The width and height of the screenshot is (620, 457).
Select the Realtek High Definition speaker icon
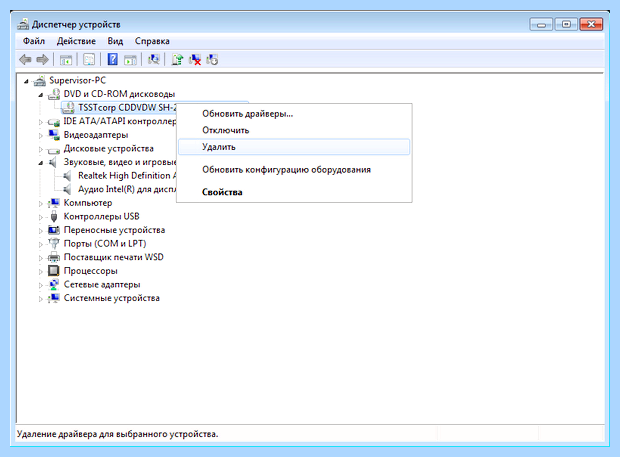(x=68, y=176)
